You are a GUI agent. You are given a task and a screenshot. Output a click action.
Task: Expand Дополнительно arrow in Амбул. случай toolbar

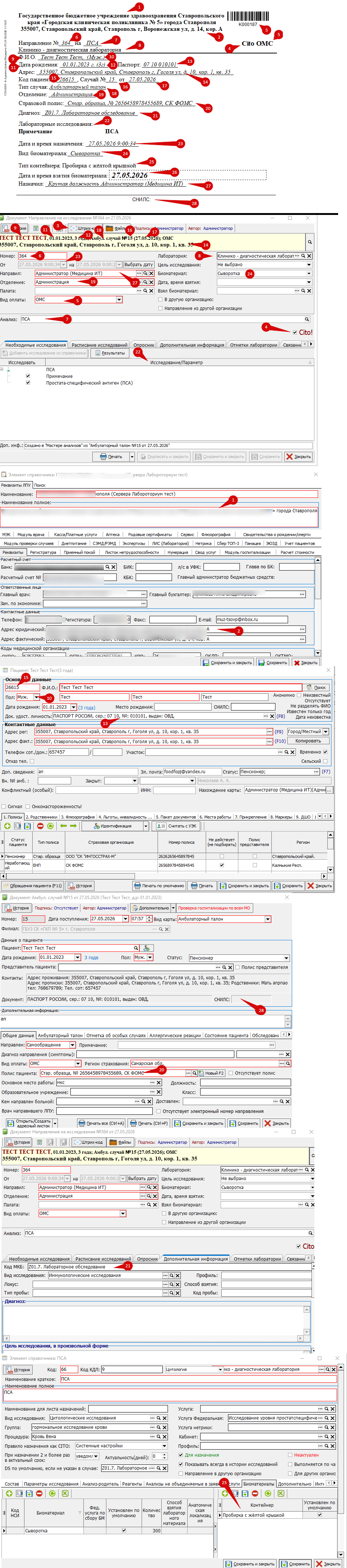[x=173, y=908]
